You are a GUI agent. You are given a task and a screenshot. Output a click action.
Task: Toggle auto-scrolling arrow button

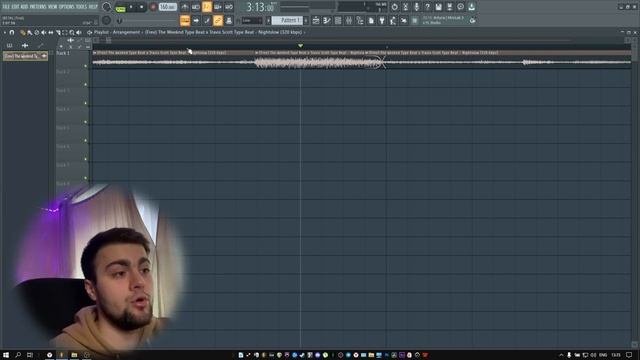[196, 20]
